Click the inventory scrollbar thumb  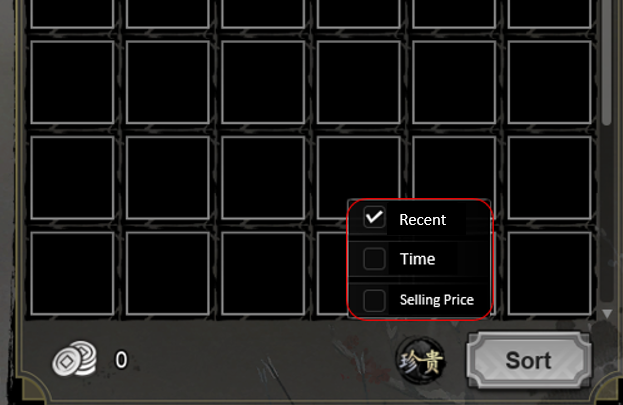[x=606, y=64]
